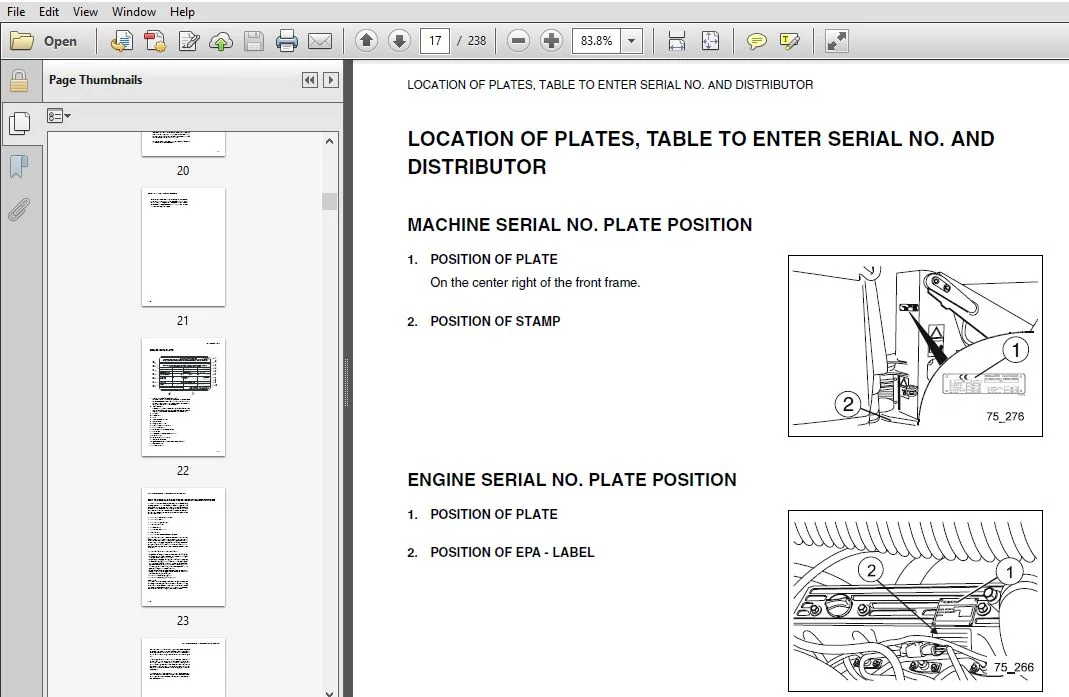This screenshot has width=1069, height=697.
Task: Send file by email envelope icon
Action: point(320,41)
